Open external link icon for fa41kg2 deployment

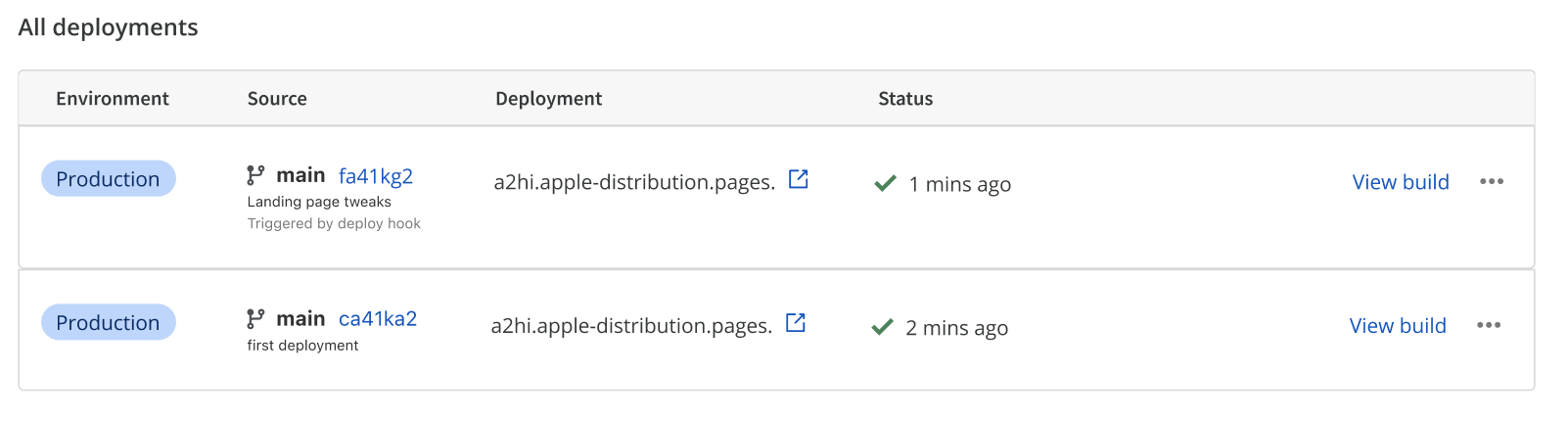799,179
